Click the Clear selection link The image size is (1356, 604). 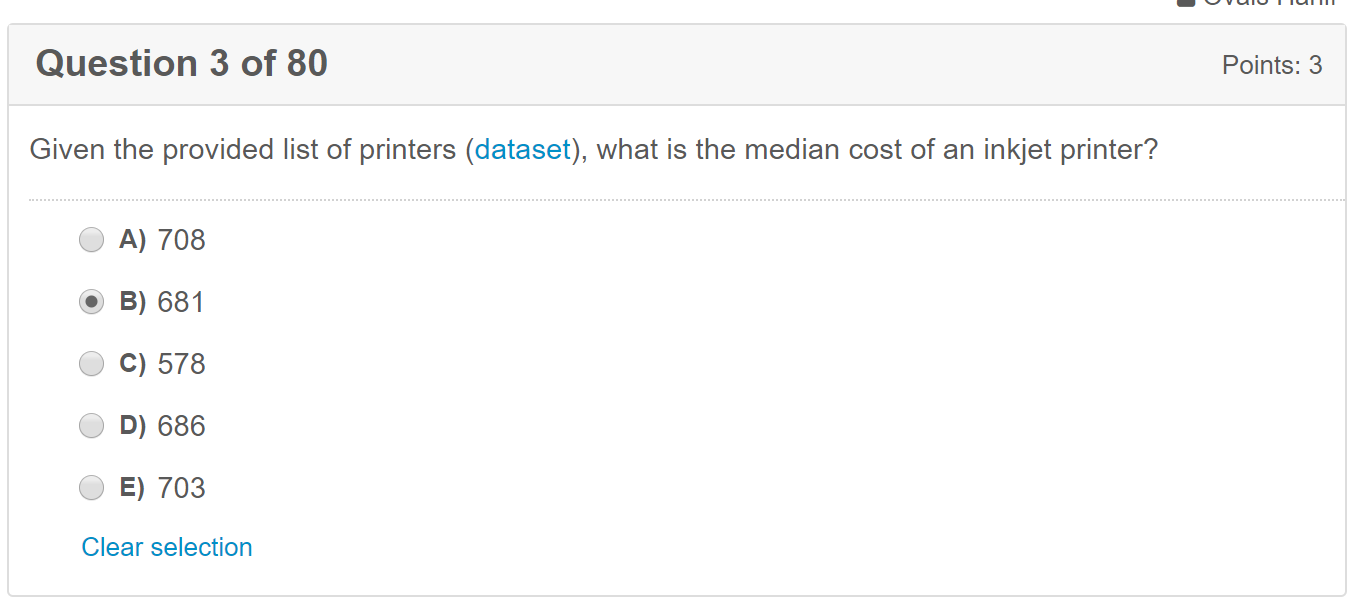click(166, 547)
